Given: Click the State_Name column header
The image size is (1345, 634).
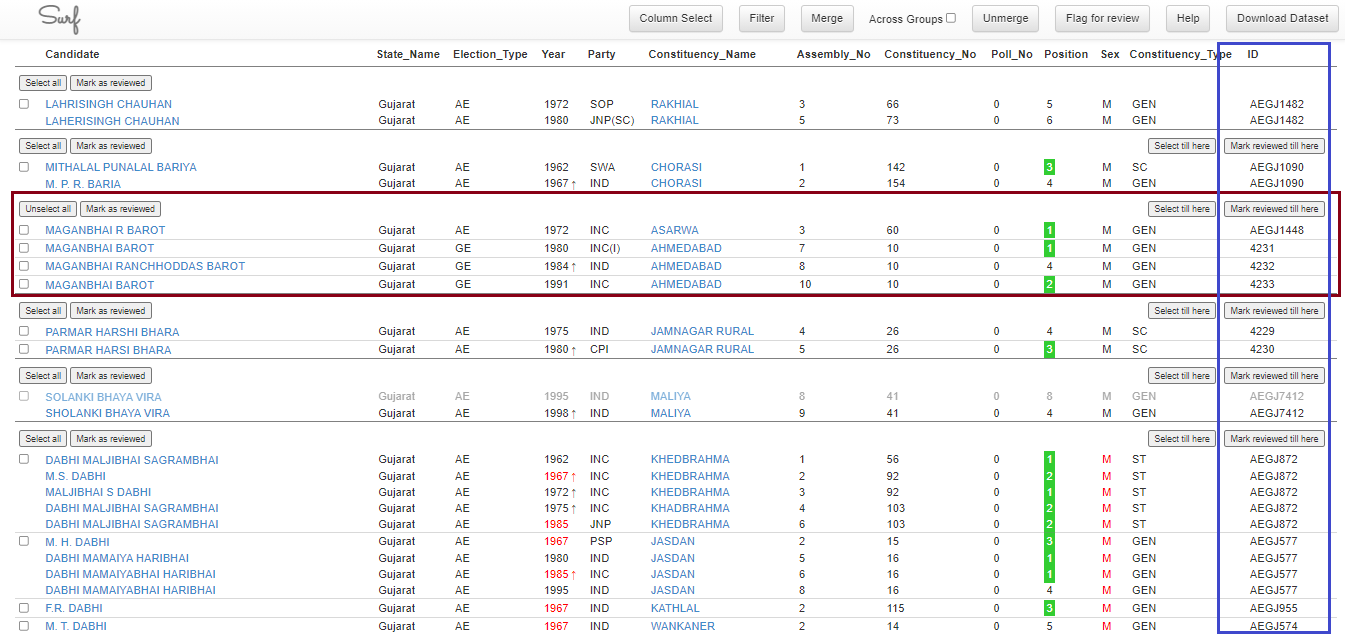Looking at the screenshot, I should [x=408, y=54].
